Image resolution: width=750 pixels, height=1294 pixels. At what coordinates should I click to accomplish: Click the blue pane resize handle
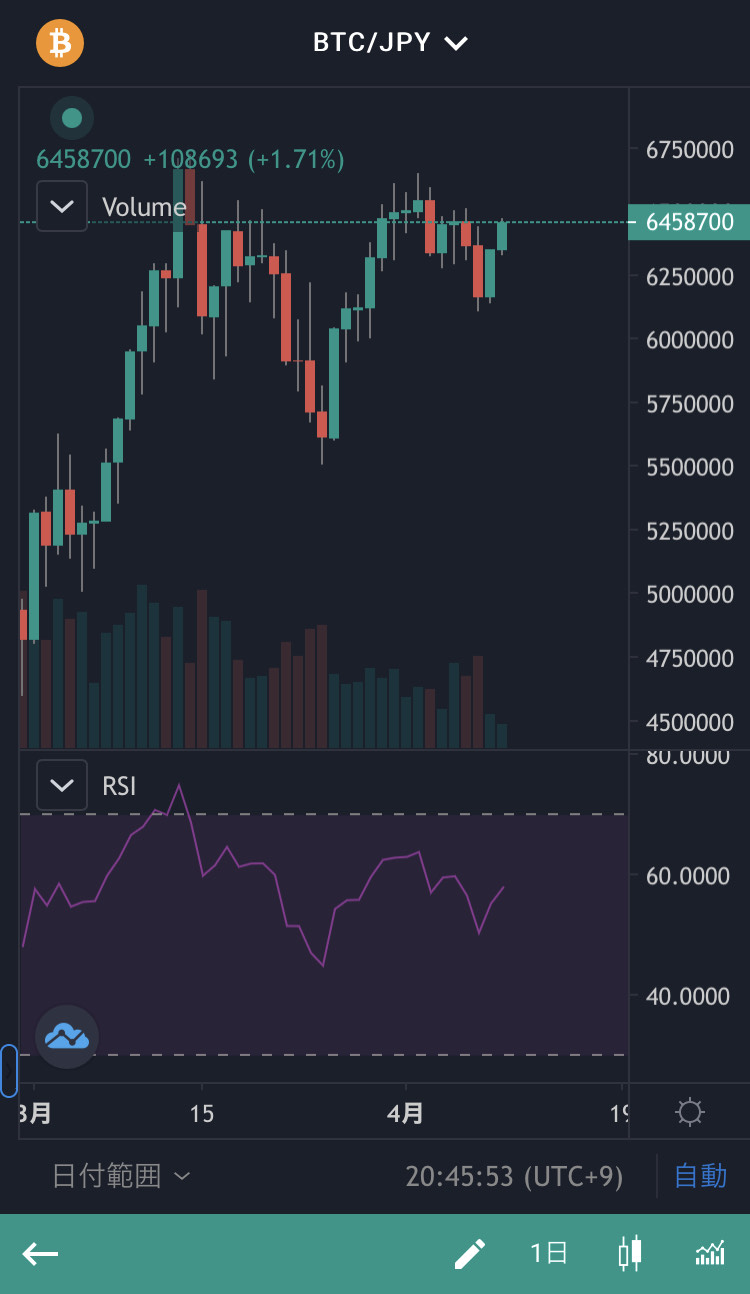pos(9,1070)
